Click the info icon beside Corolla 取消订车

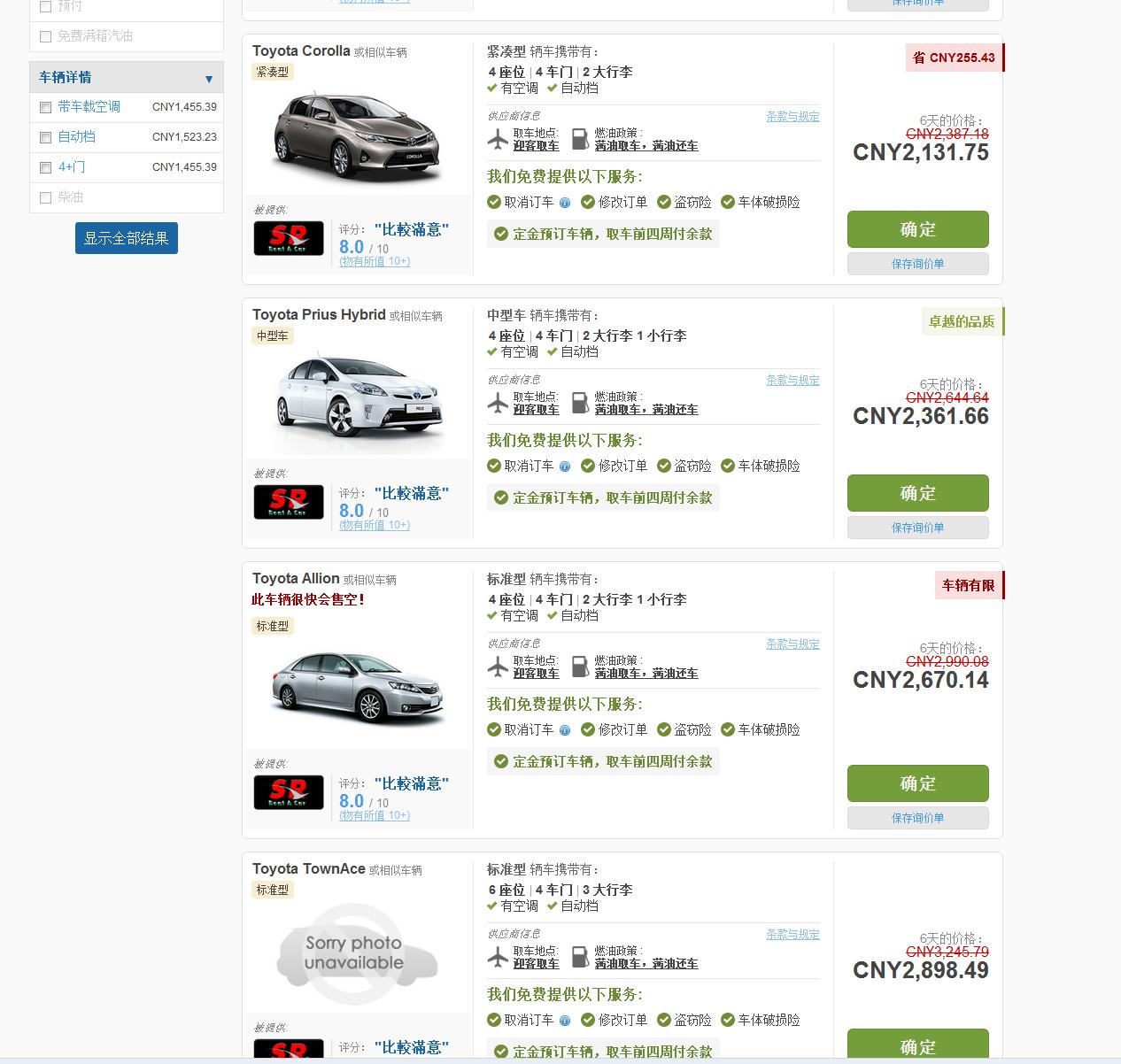[x=565, y=203]
